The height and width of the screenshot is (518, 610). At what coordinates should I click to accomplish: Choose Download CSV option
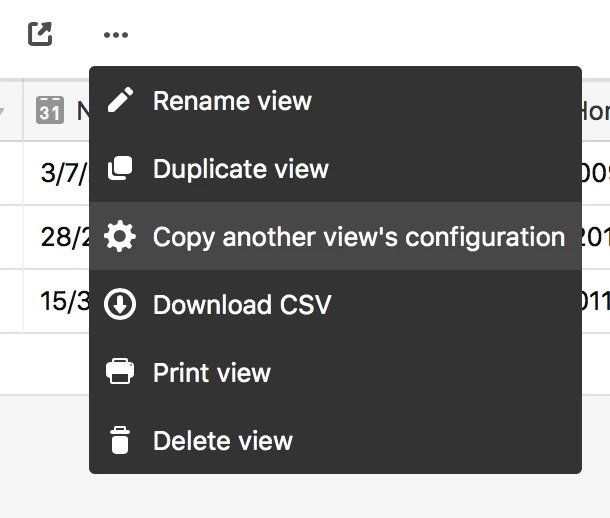[335, 304]
